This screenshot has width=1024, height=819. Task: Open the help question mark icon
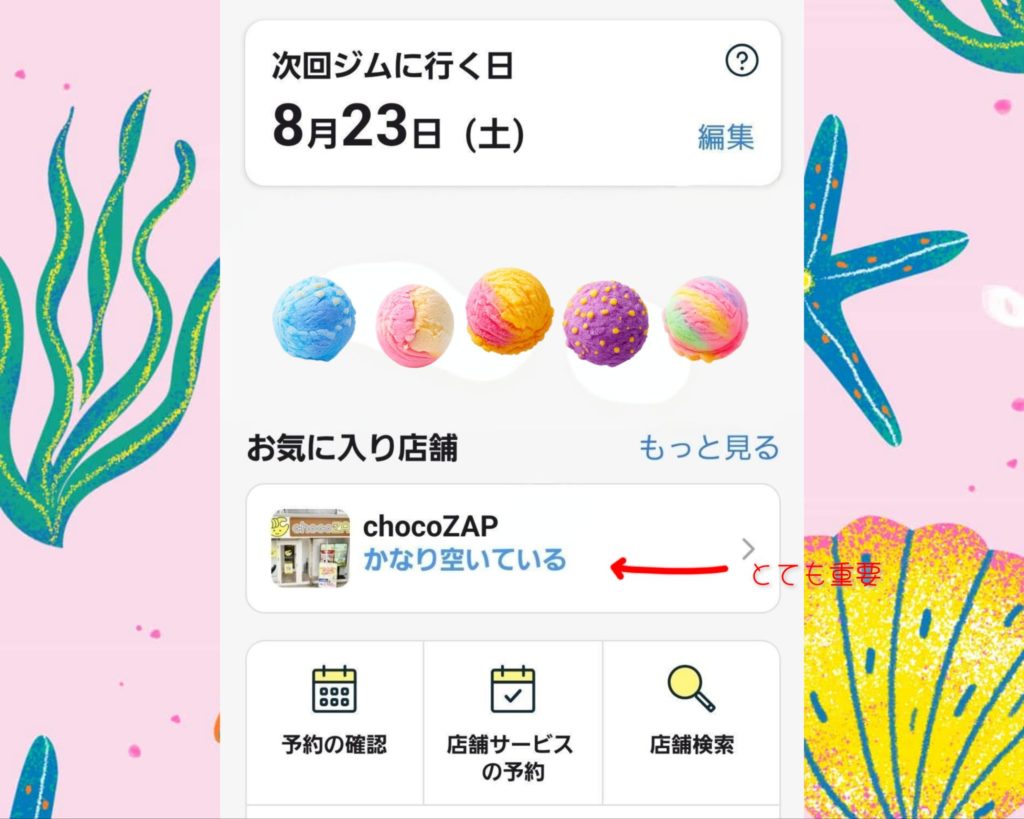click(x=742, y=61)
